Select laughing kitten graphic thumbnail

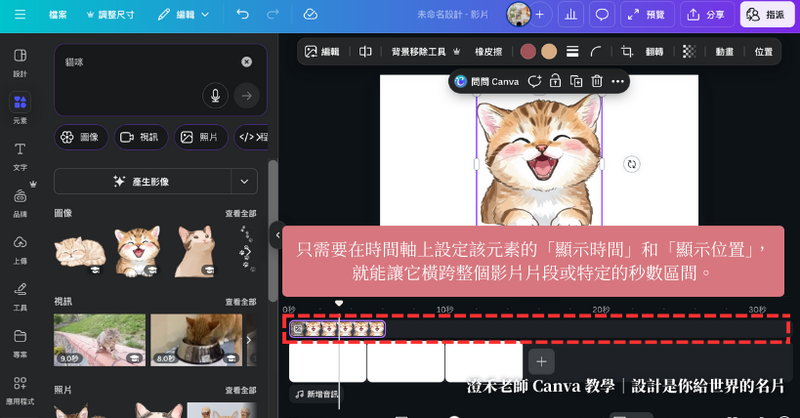[x=137, y=251]
